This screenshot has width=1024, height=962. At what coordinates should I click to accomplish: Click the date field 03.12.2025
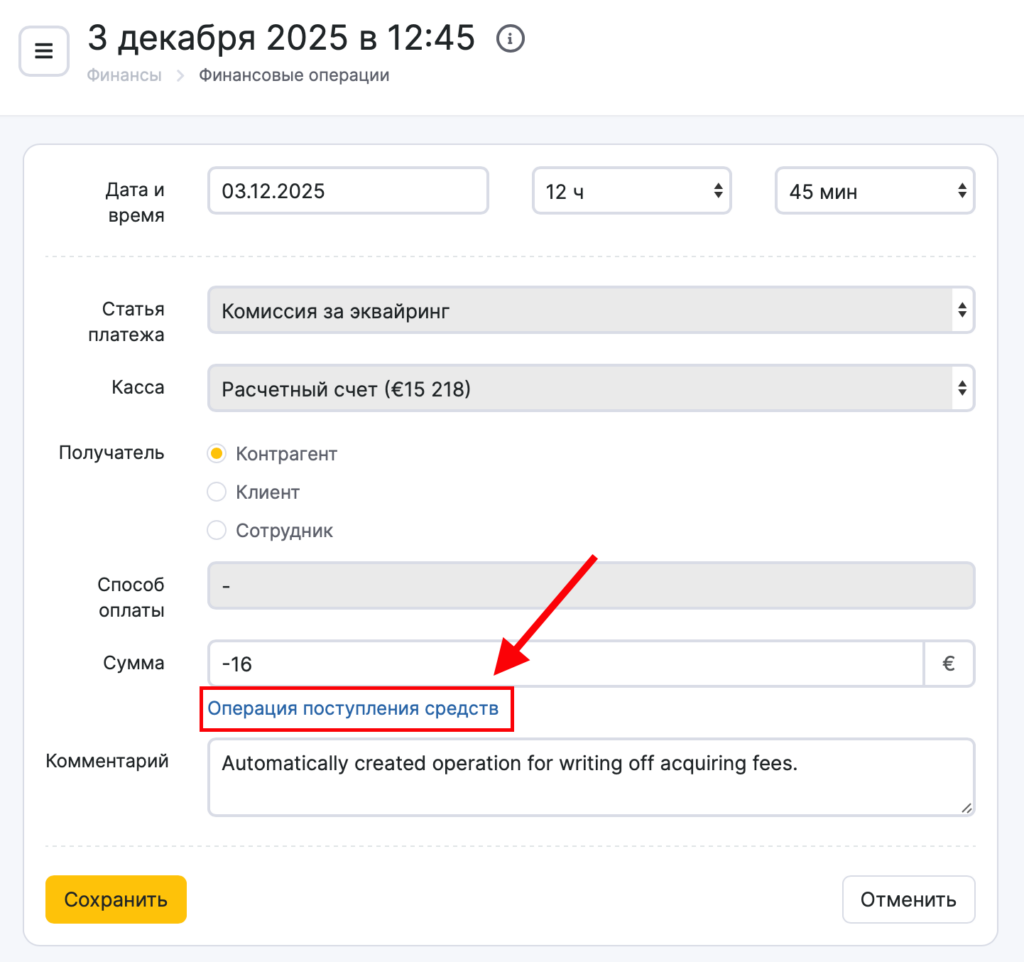pyautogui.click(x=348, y=191)
